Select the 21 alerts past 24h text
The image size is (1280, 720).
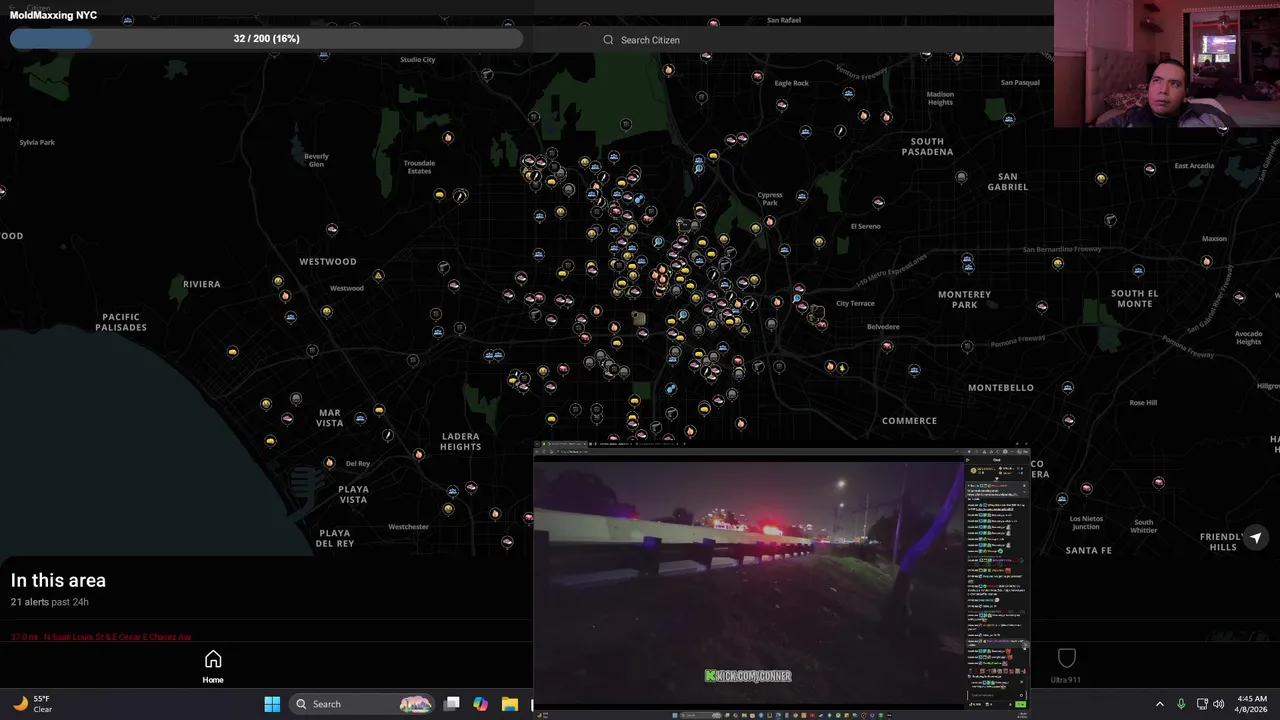pos(50,602)
